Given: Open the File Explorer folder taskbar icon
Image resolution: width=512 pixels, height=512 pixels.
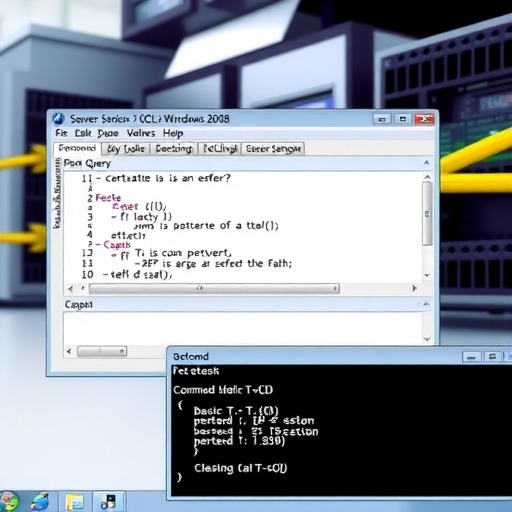Looking at the screenshot, I should tap(75, 502).
